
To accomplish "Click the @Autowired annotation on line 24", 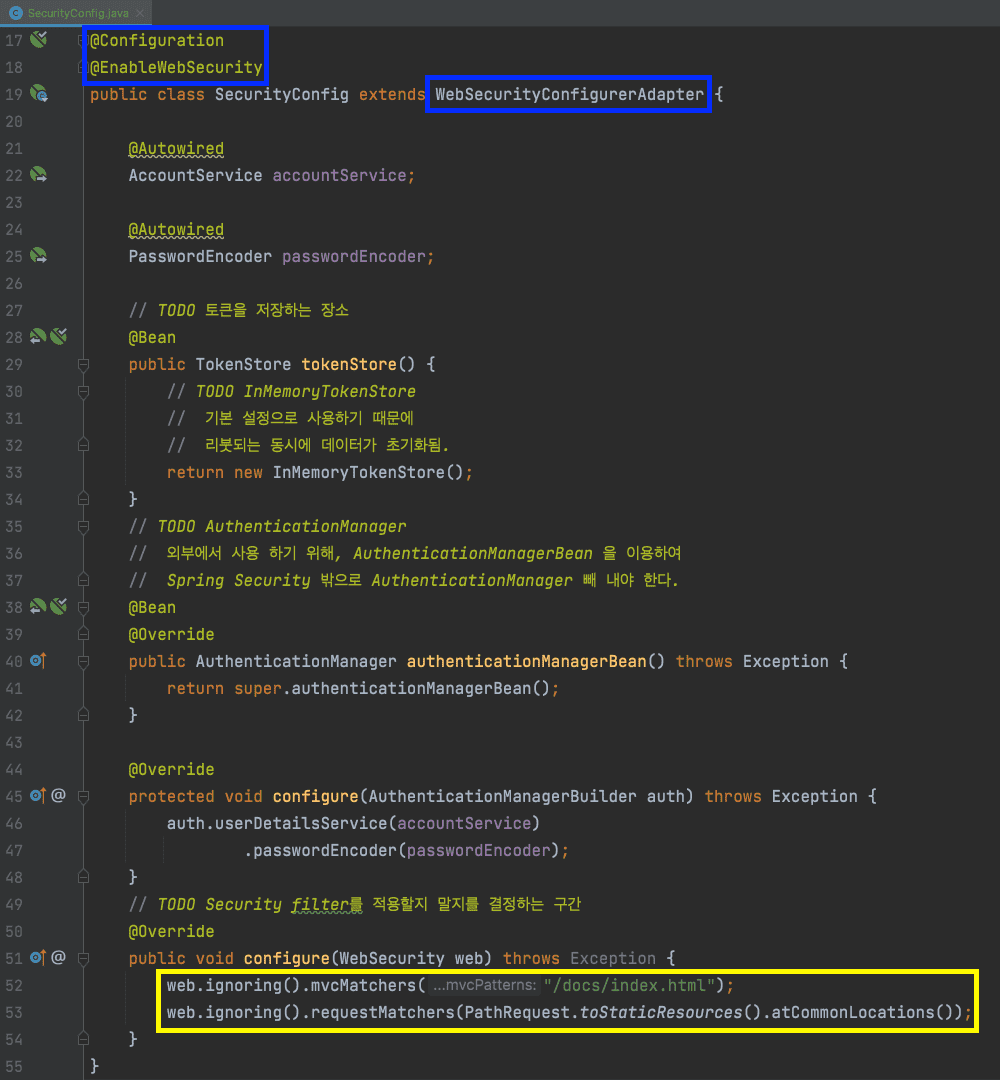I will 176,229.
